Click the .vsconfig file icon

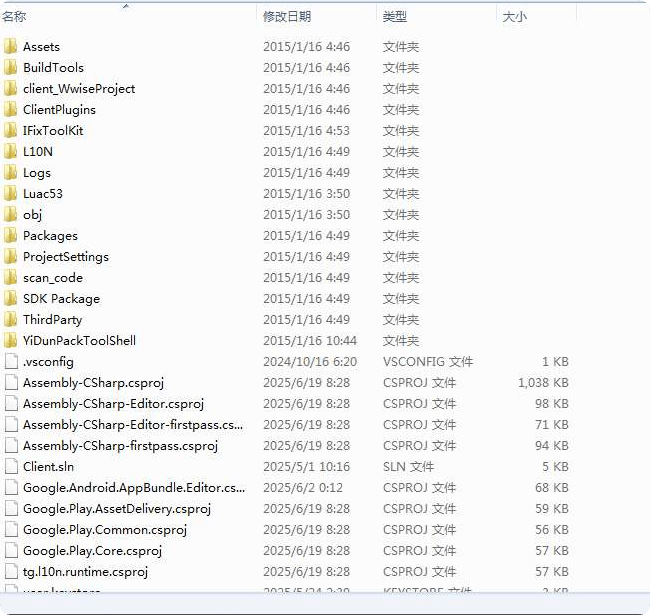(11, 362)
